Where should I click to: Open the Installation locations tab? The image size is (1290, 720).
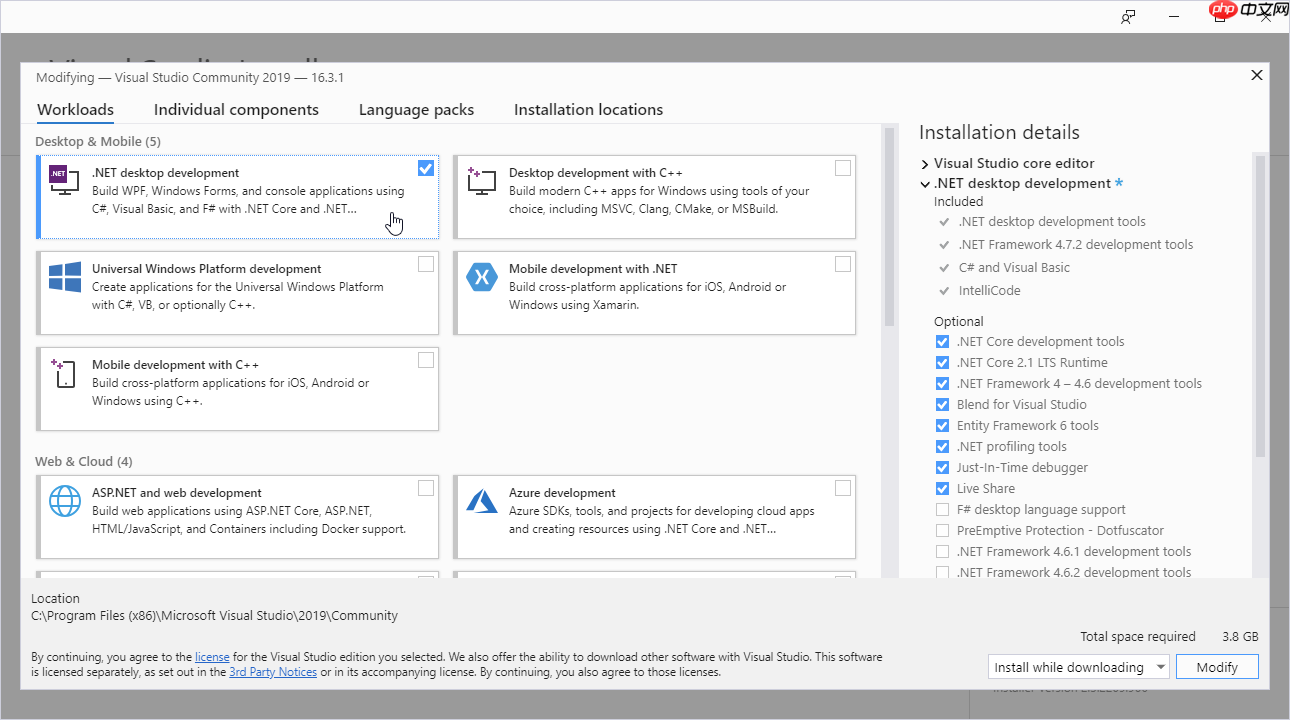coord(588,110)
